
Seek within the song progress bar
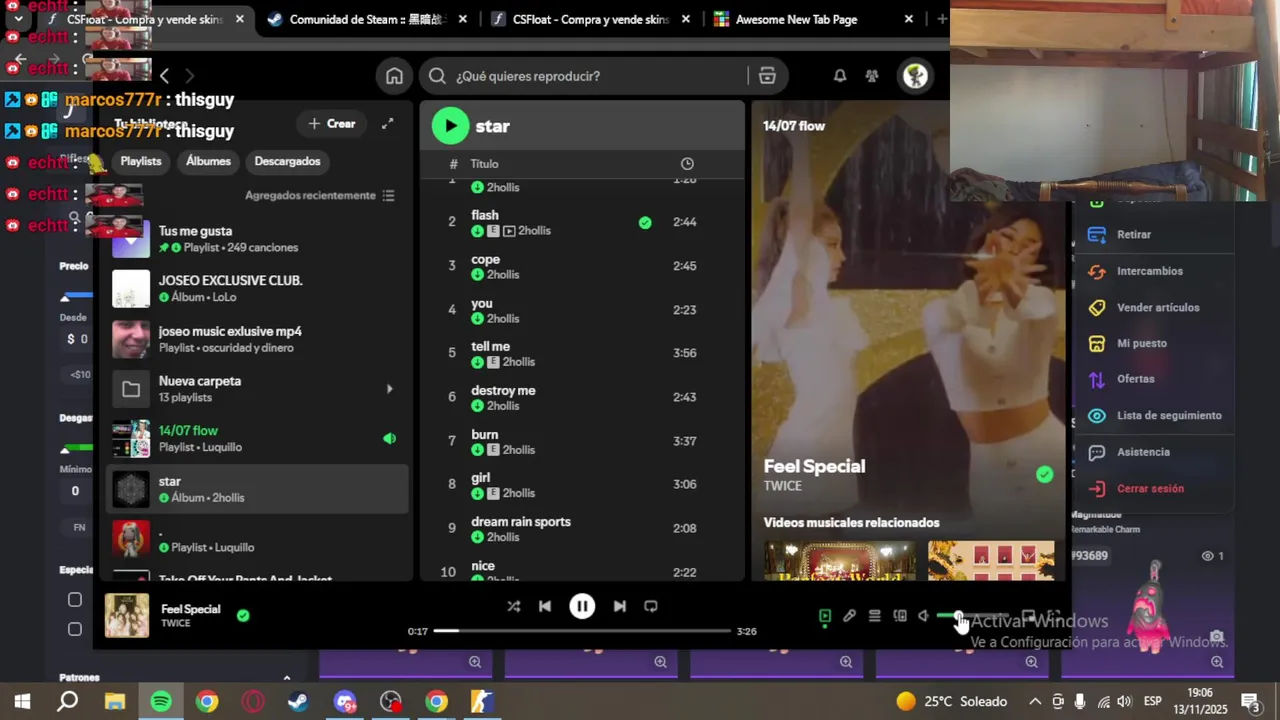click(582, 631)
